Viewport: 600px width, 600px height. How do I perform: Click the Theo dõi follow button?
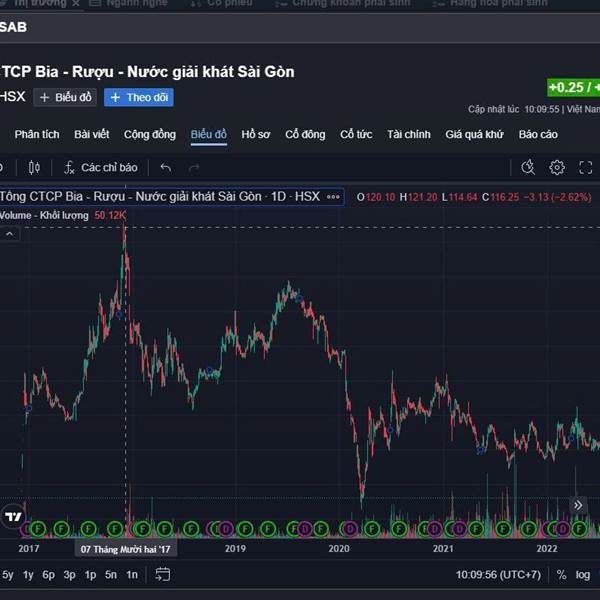pyautogui.click(x=139, y=97)
